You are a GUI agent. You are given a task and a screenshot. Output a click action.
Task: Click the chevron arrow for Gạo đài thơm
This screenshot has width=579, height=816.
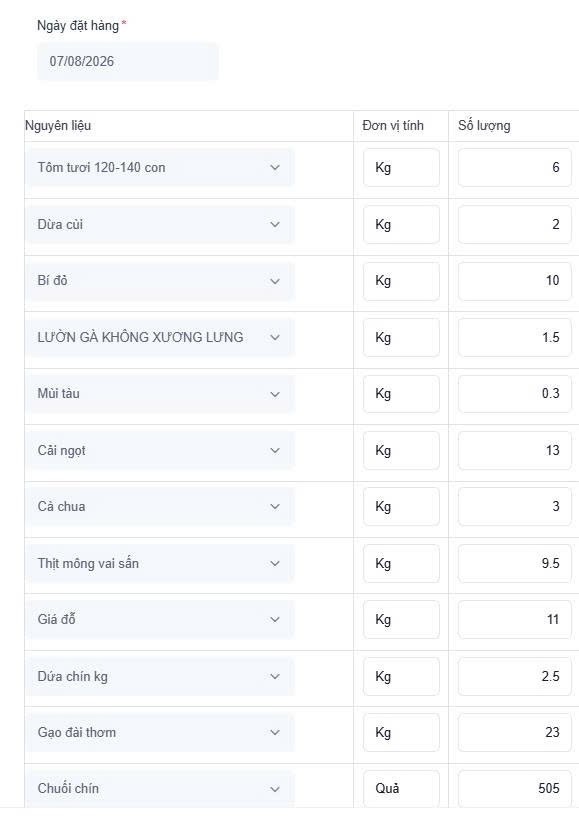(x=275, y=732)
